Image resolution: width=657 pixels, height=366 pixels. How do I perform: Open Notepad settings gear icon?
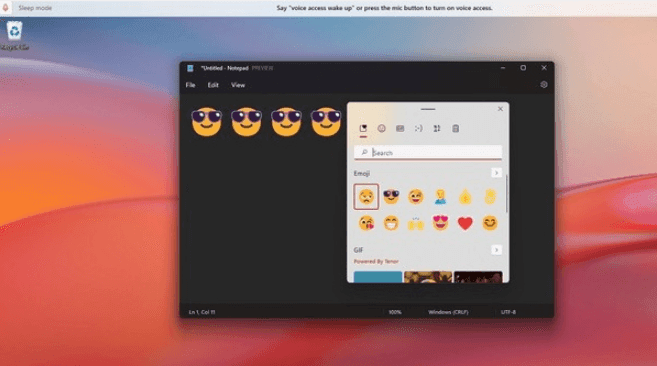pyautogui.click(x=544, y=85)
